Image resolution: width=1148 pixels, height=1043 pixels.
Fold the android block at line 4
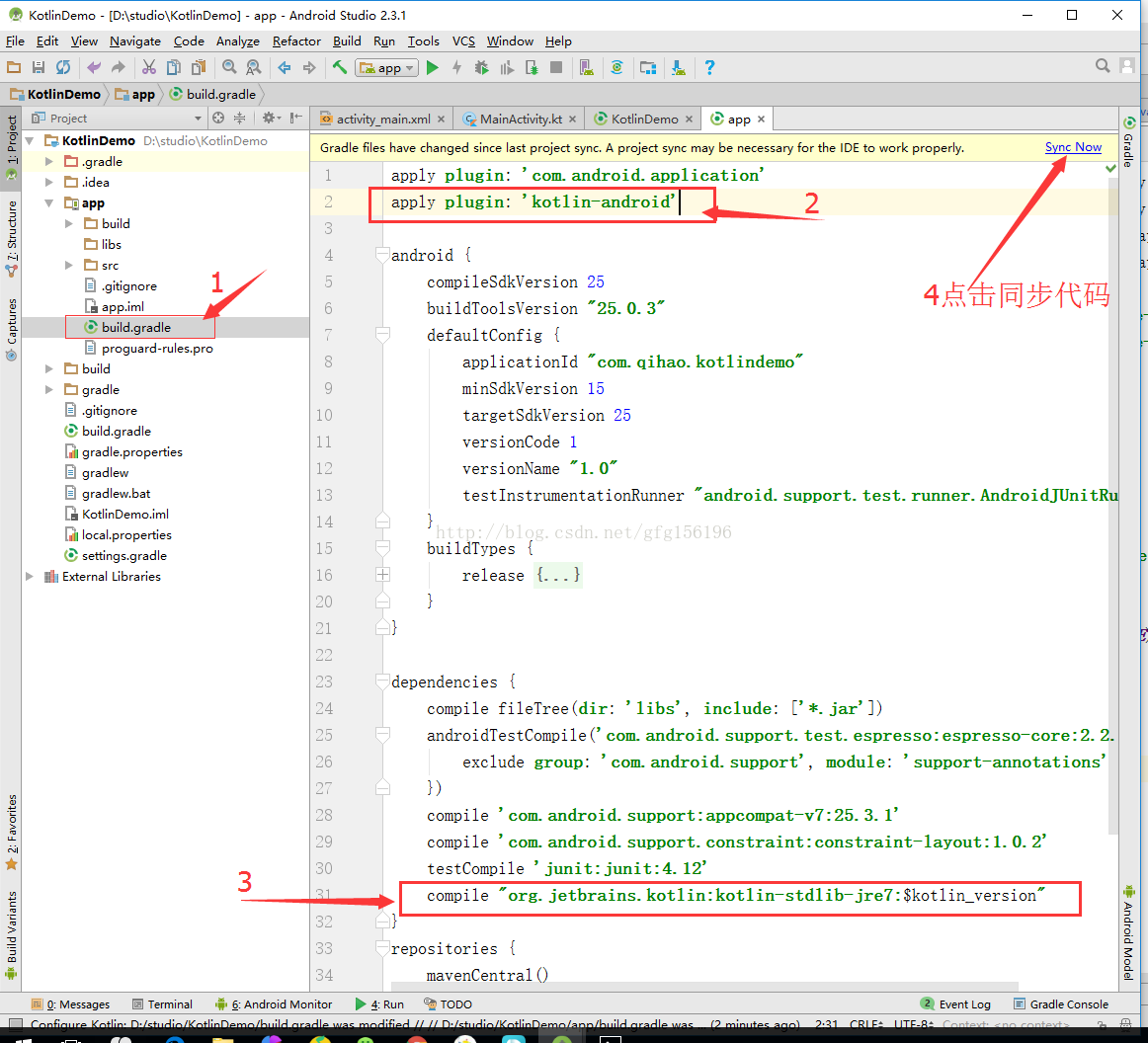(x=382, y=255)
